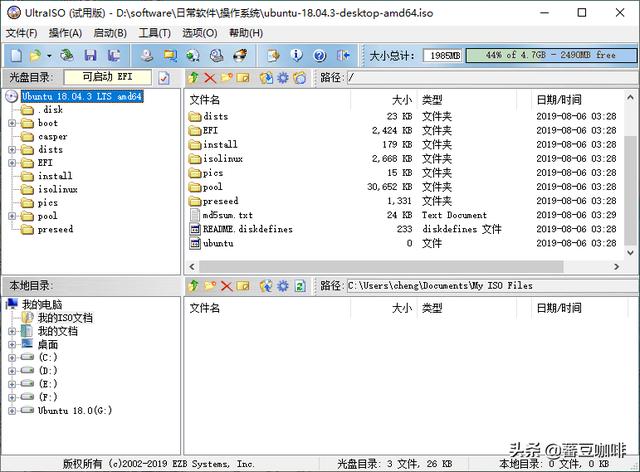Viewport: 640px width, 472px height.
Task: Click the Open file folder icon
Action: coord(36,55)
